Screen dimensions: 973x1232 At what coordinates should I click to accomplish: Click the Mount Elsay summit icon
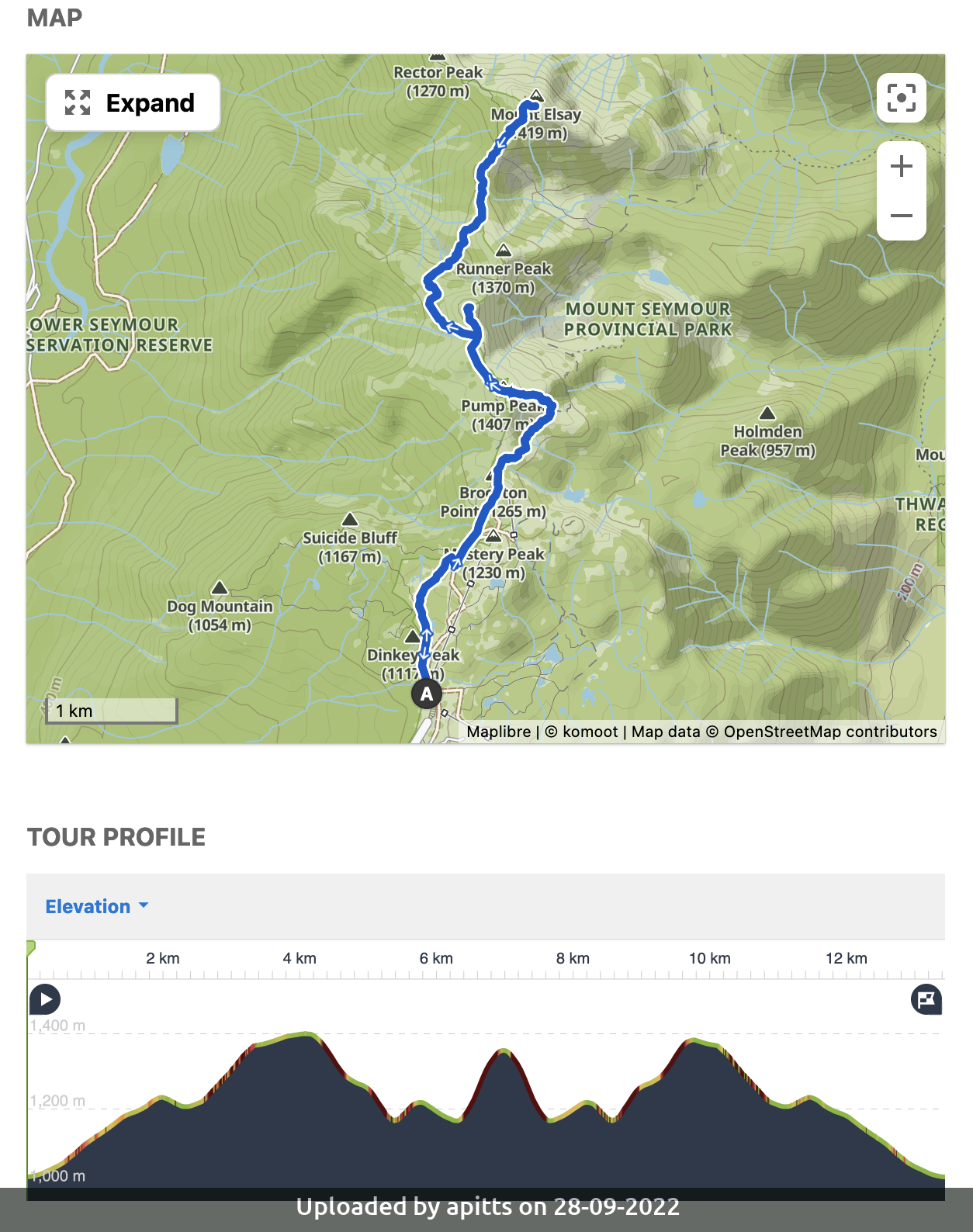click(x=536, y=96)
